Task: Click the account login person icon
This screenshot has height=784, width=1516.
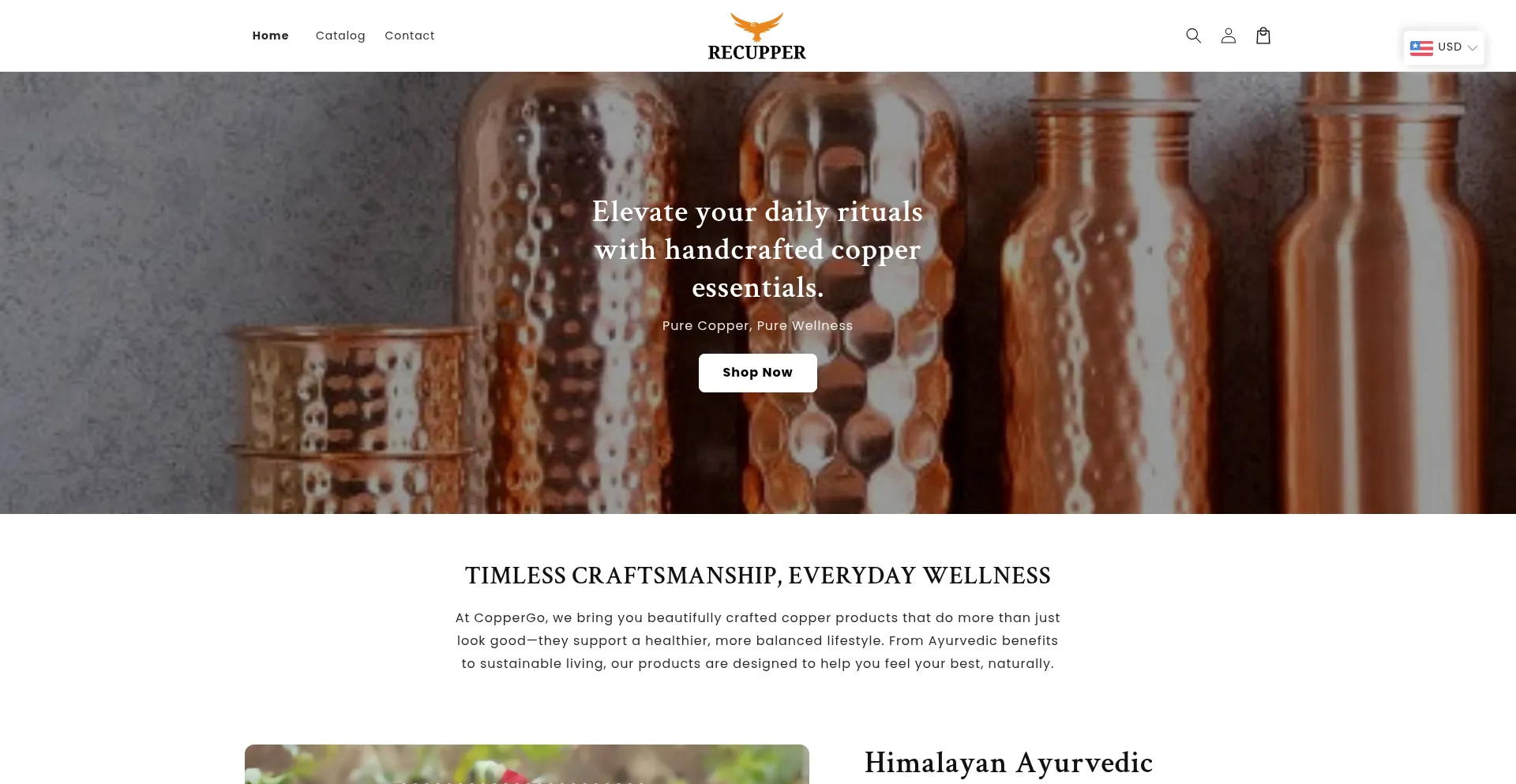Action: pos(1228,36)
